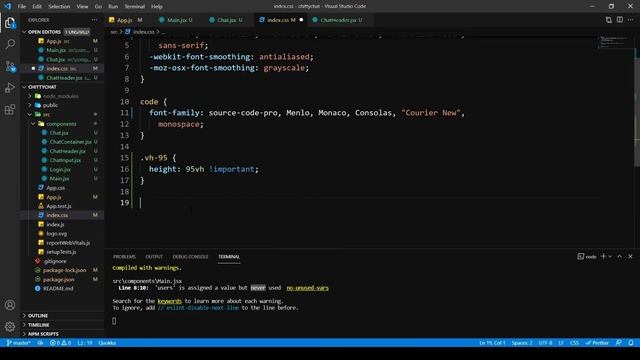The width and height of the screenshot is (640, 360).
Task: Open the Run and Debug view
Action: click(x=10, y=88)
